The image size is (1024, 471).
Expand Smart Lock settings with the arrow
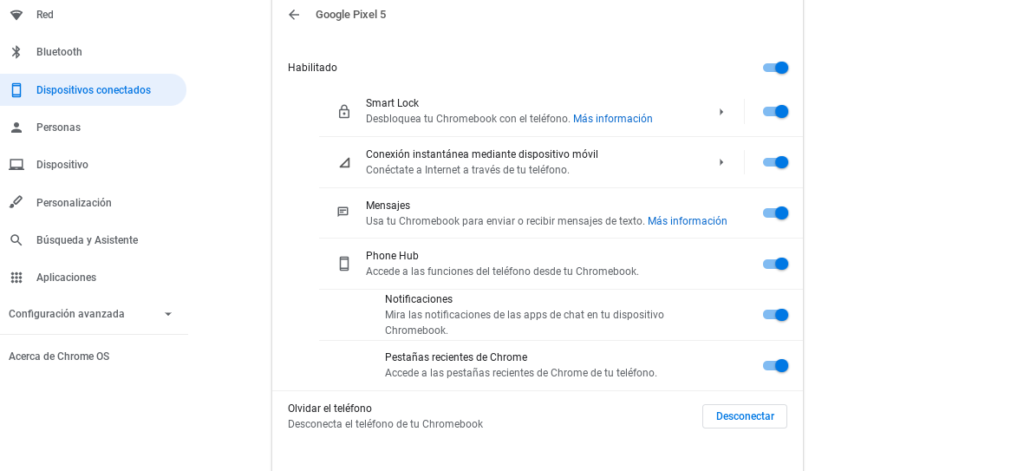click(x=721, y=111)
